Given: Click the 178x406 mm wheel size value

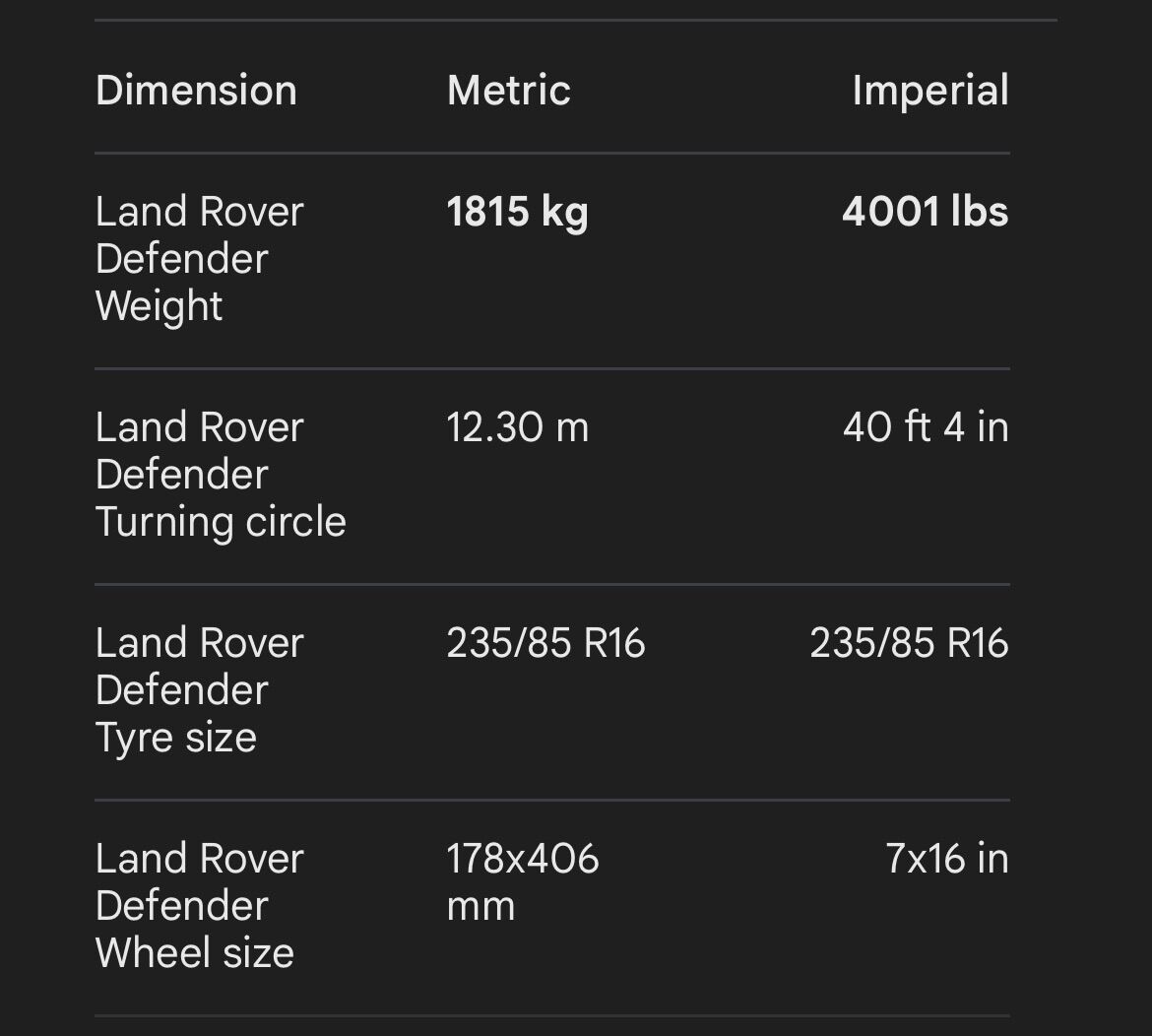Looking at the screenshot, I should 523,881.
